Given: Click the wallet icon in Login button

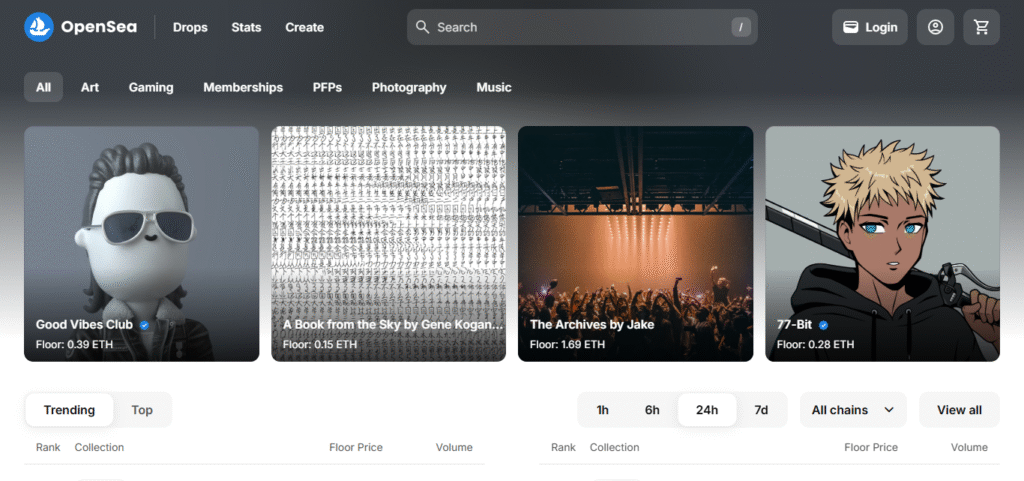Looking at the screenshot, I should click(x=850, y=27).
